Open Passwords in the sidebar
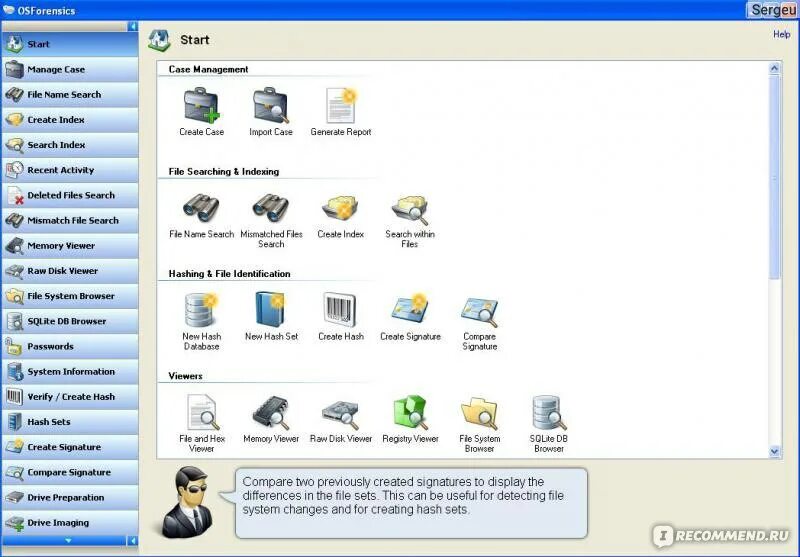This screenshot has height=557, width=800. click(70, 346)
